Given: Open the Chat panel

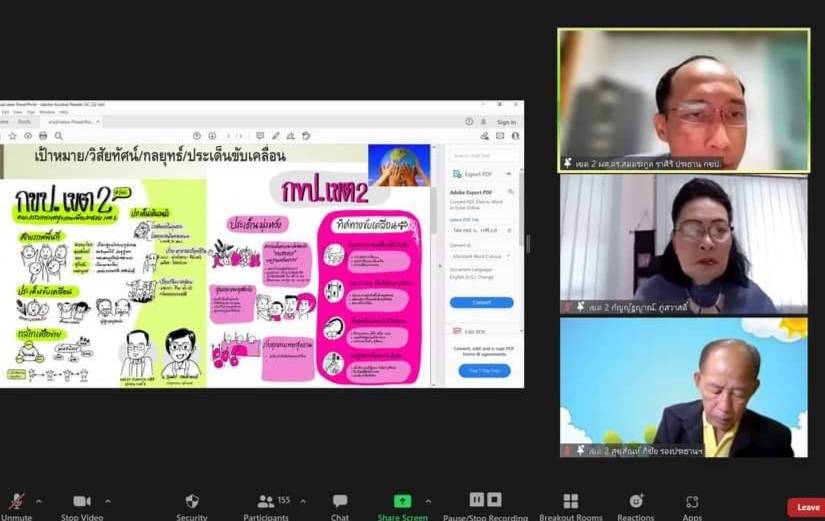Looking at the screenshot, I should [340, 502].
